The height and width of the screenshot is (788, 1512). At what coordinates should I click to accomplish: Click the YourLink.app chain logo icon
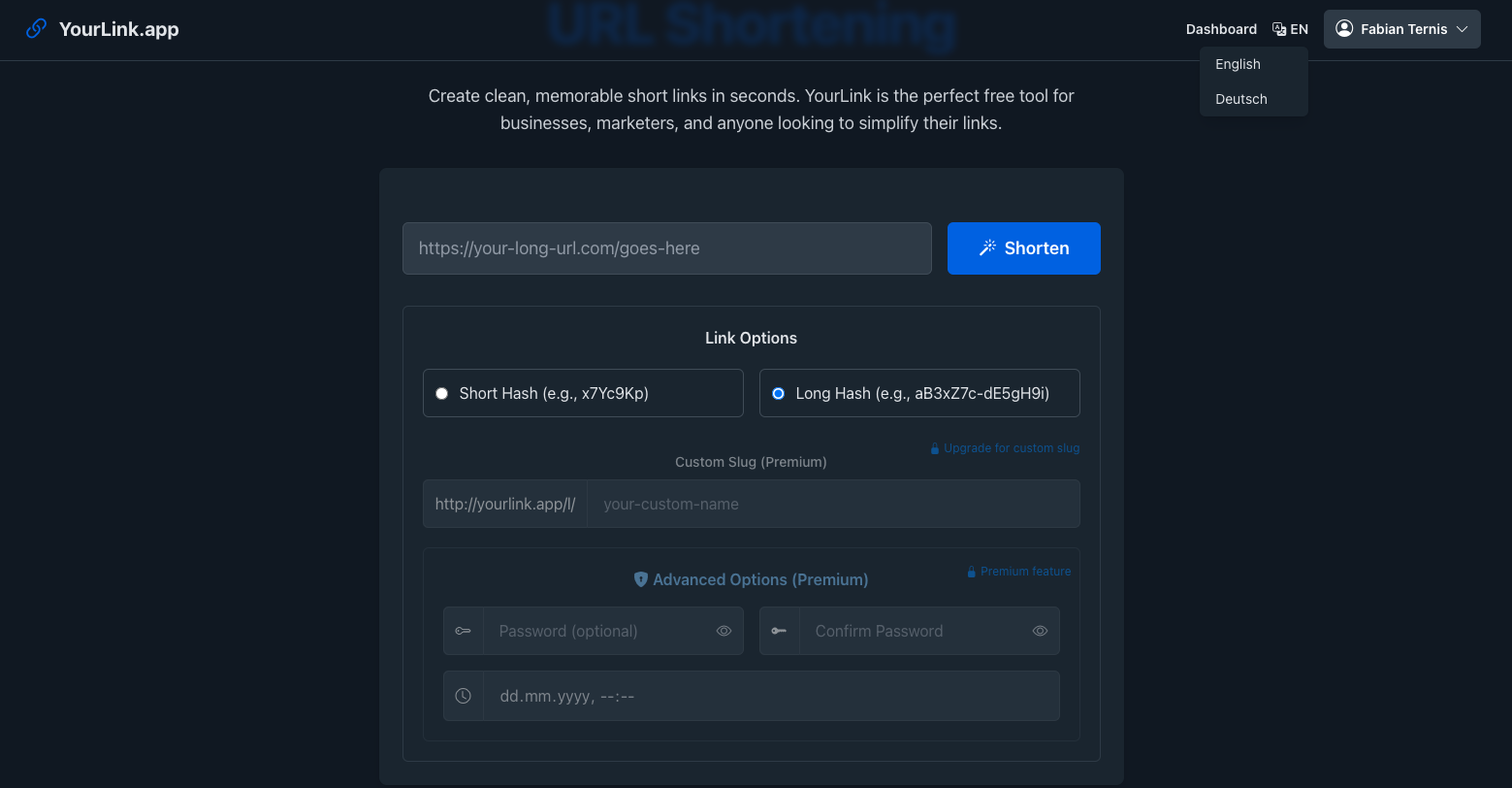tap(36, 29)
